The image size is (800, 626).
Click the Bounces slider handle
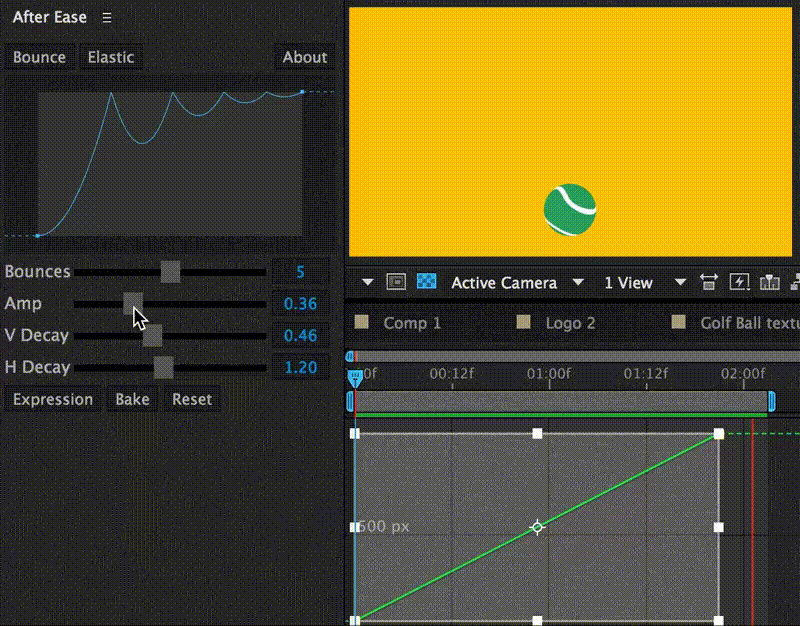[x=170, y=272]
